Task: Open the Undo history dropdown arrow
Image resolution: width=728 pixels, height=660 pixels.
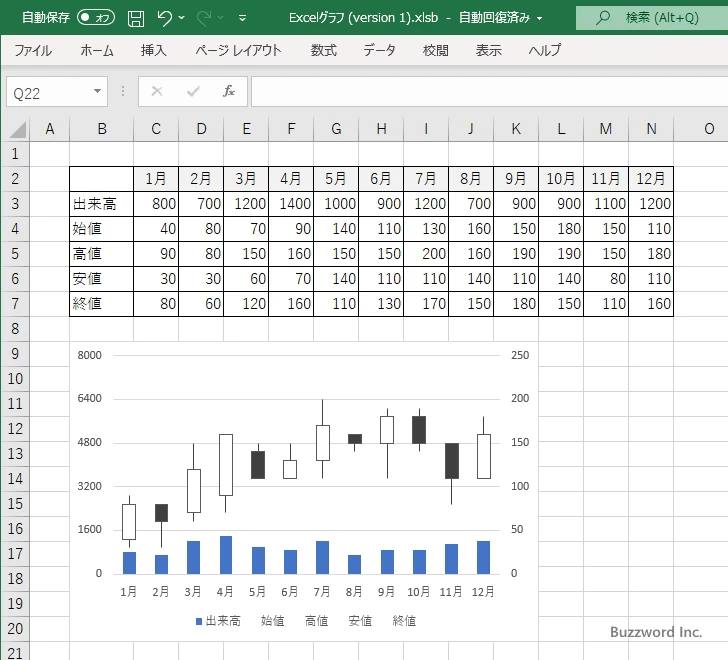Action: click(182, 18)
